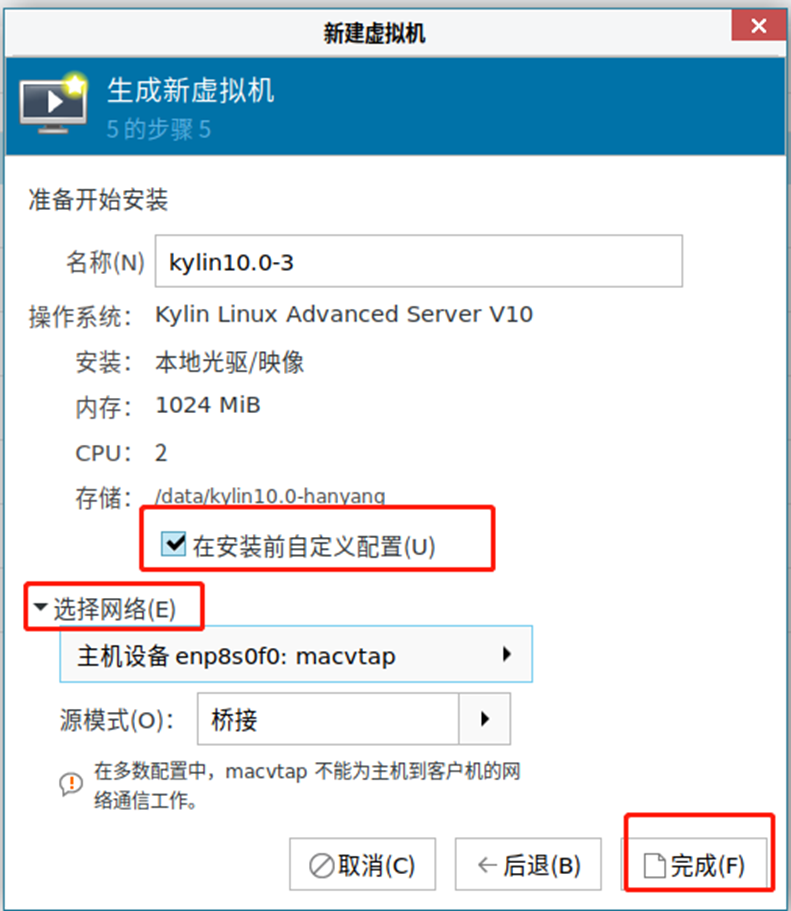Image resolution: width=791 pixels, height=911 pixels.
Task: Click the macvtap warning exclamation icon
Action: pos(71,784)
